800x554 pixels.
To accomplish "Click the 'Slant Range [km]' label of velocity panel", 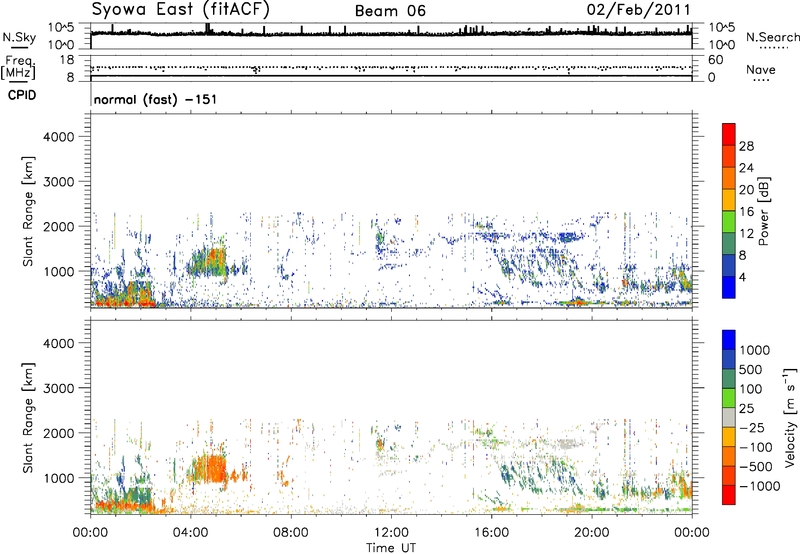I will tap(28, 418).
